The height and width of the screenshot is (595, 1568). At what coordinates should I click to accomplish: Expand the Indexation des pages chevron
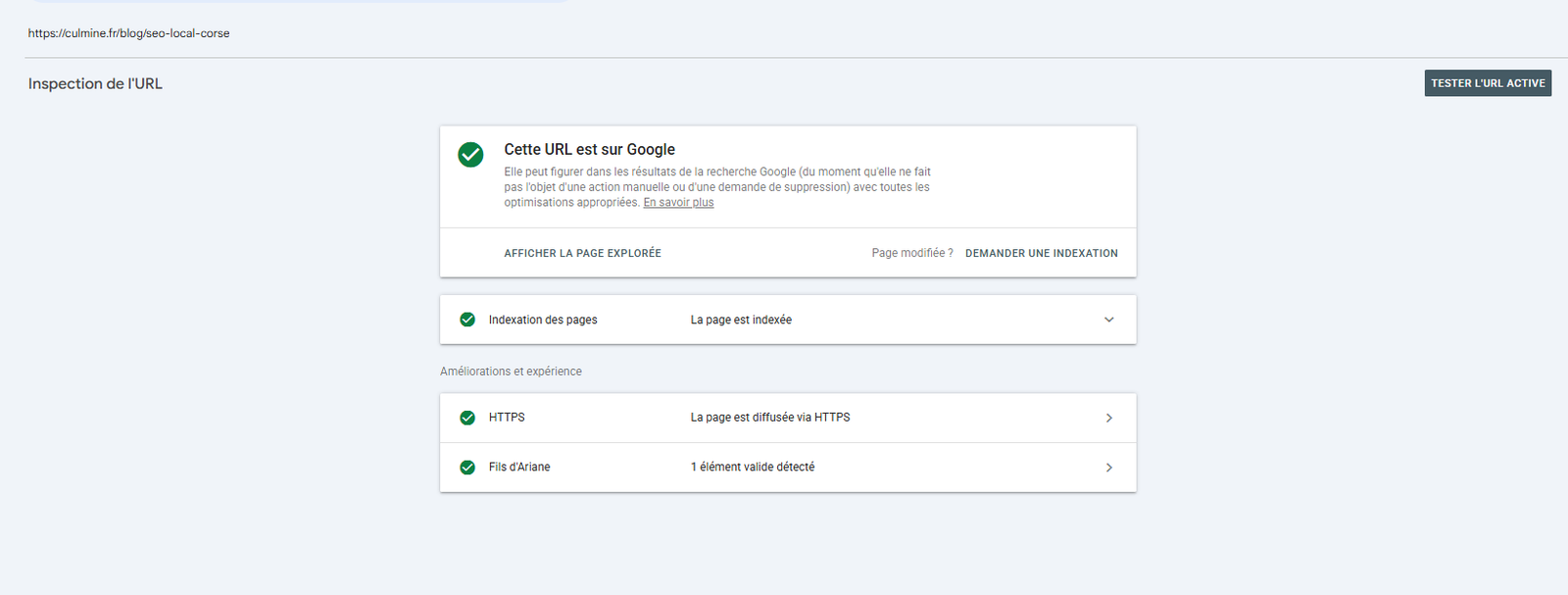pyautogui.click(x=1108, y=320)
